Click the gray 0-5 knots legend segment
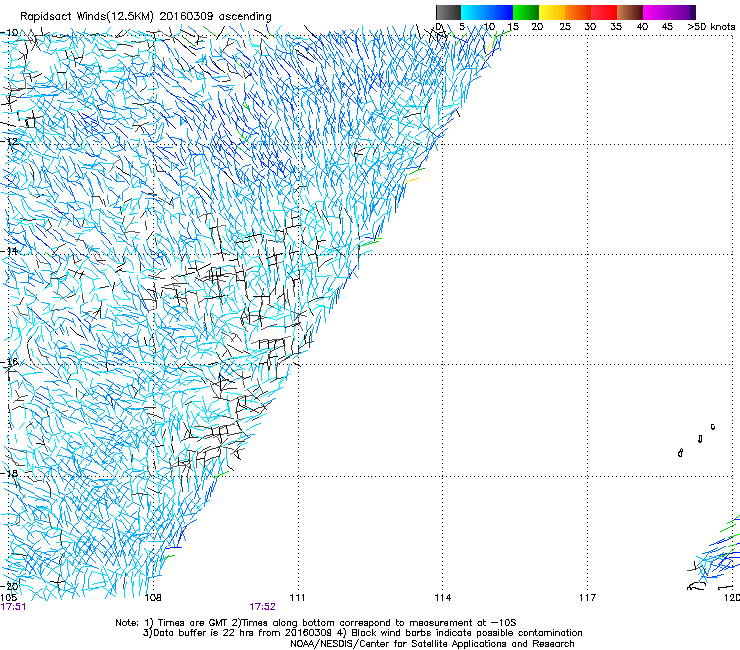 click(448, 12)
